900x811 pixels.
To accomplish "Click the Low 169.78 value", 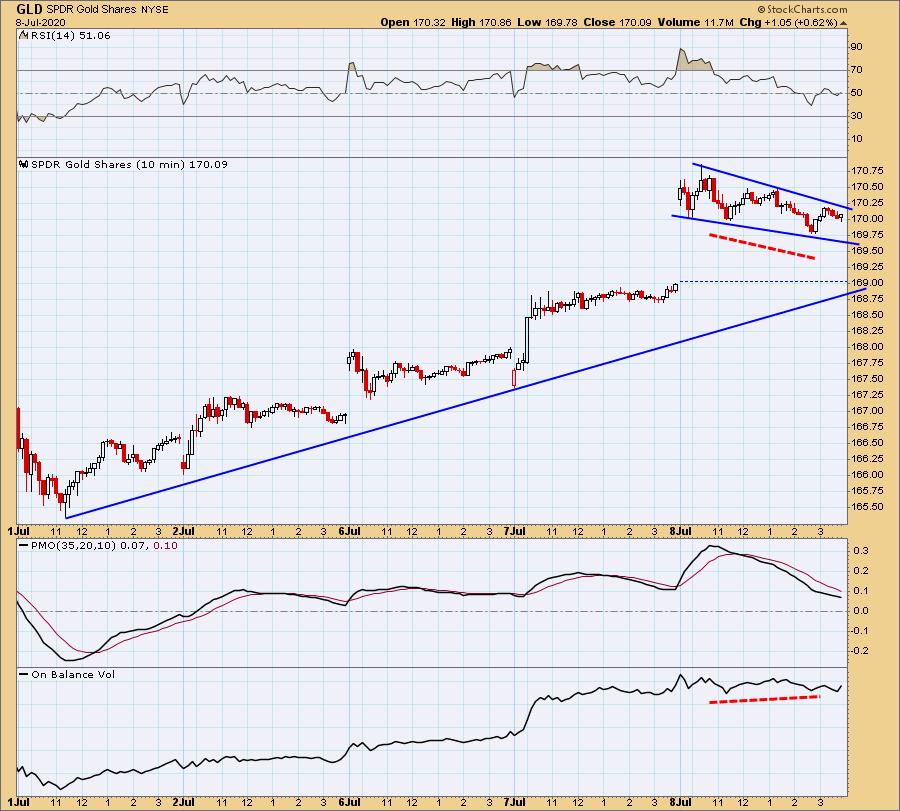I will click(547, 22).
